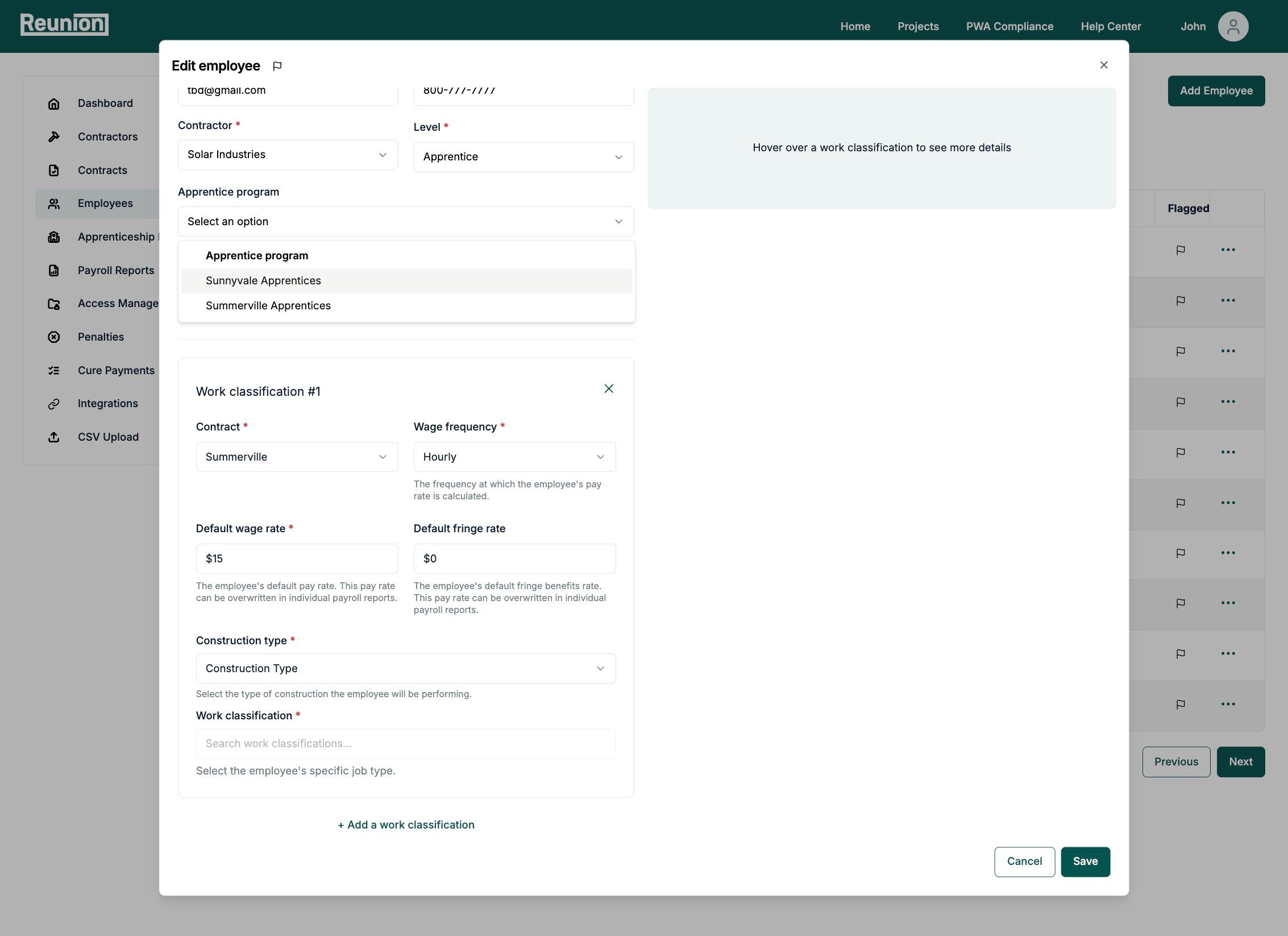Screen dimensions: 1288x936
Task: Open the Construction Type dropdown
Action: [x=405, y=668]
